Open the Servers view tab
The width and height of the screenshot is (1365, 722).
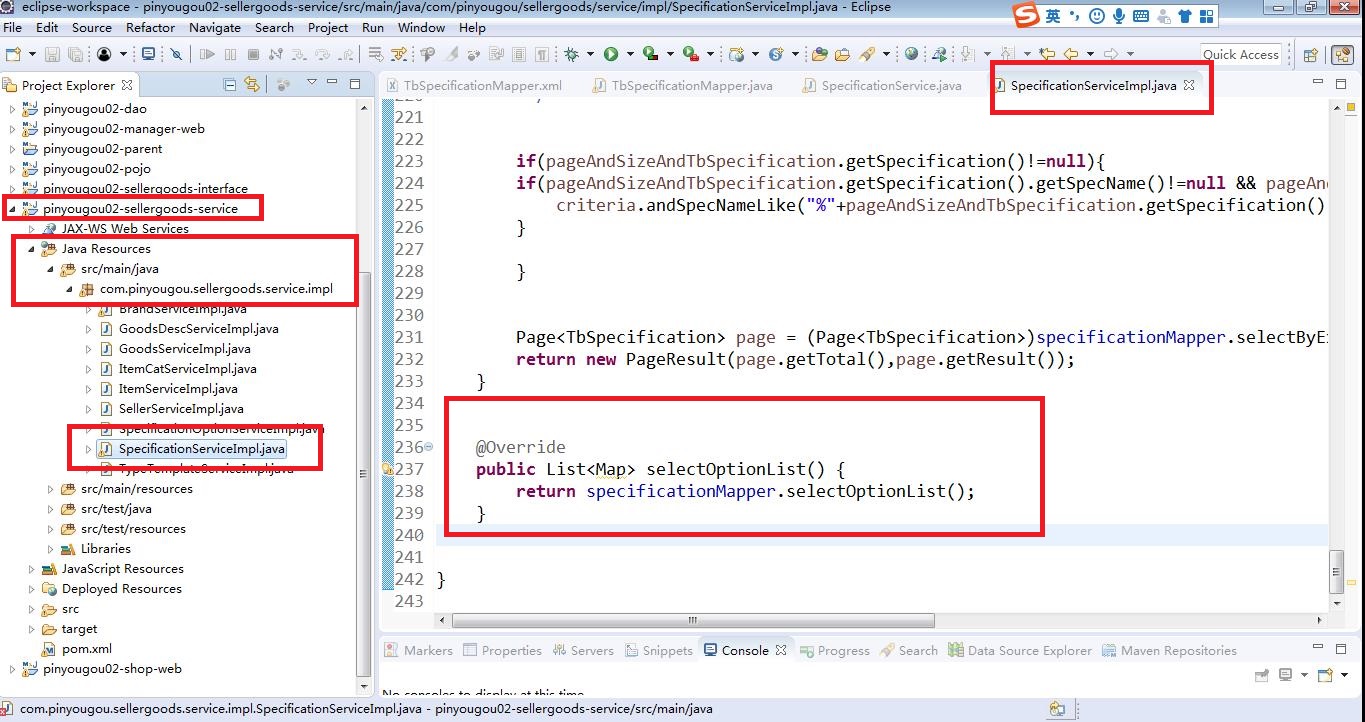[583, 650]
